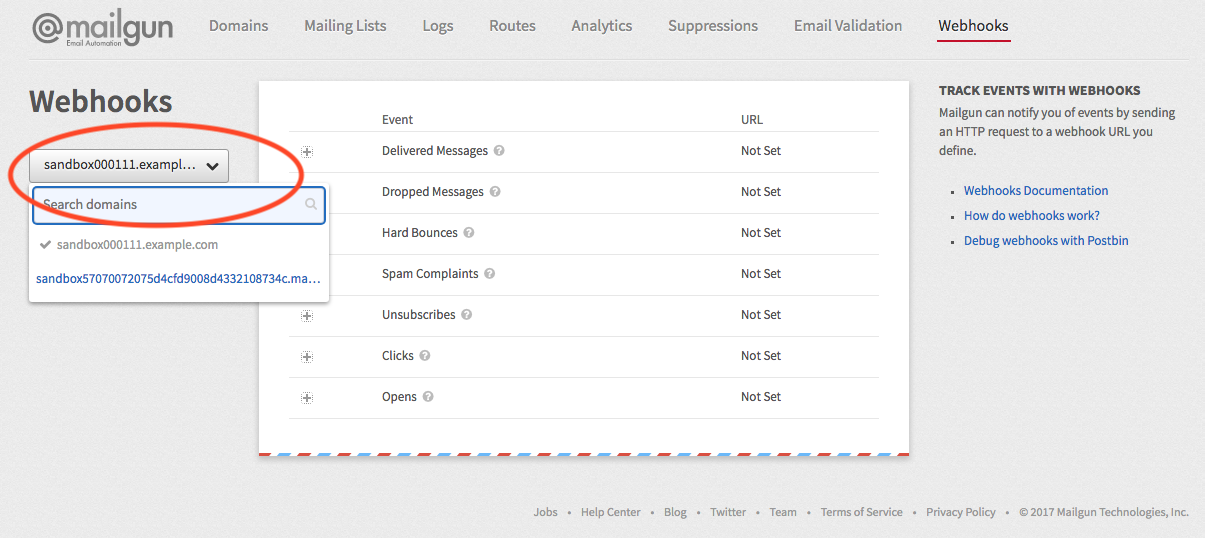Expand the Unsubscribes webhook row
This screenshot has width=1205, height=538.
pyautogui.click(x=307, y=316)
